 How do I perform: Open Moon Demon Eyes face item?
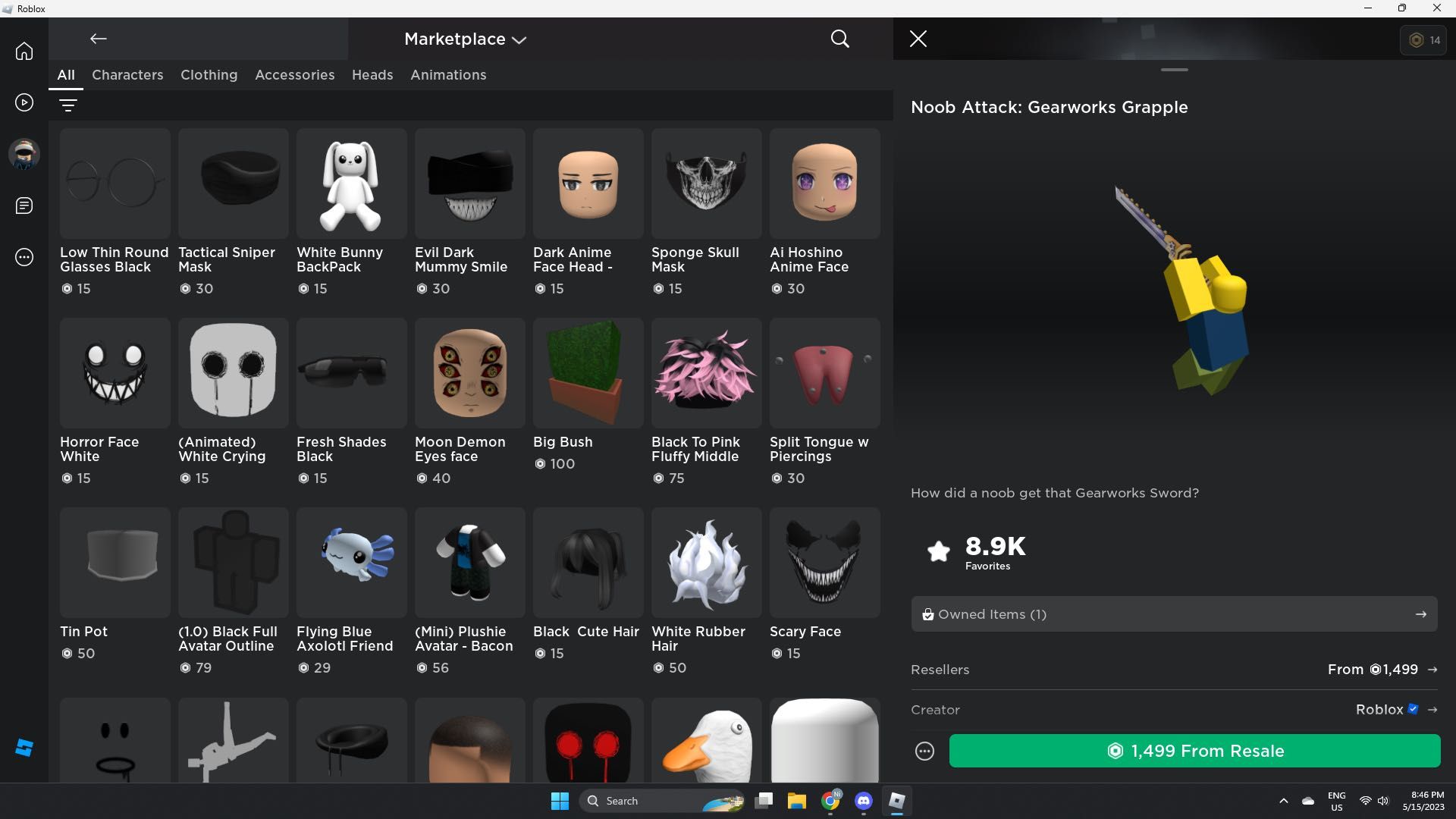(470, 402)
